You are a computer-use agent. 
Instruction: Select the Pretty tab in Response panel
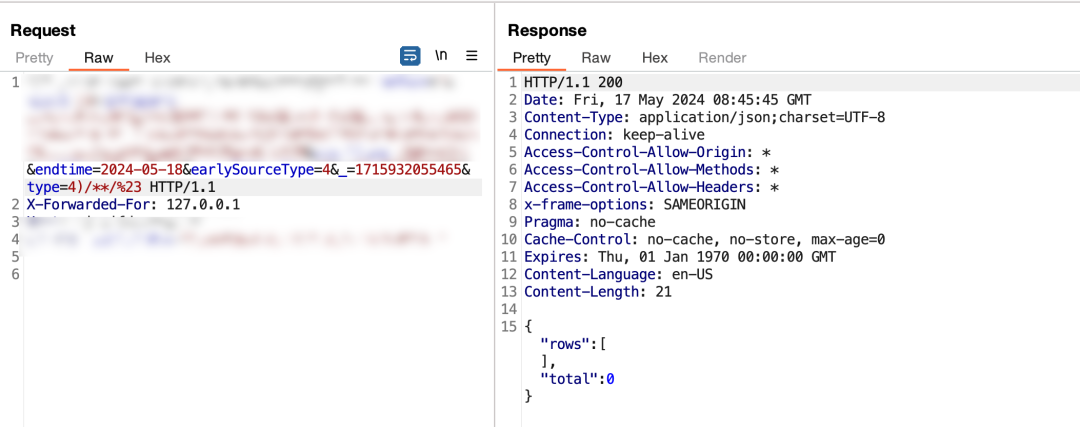pos(531,58)
